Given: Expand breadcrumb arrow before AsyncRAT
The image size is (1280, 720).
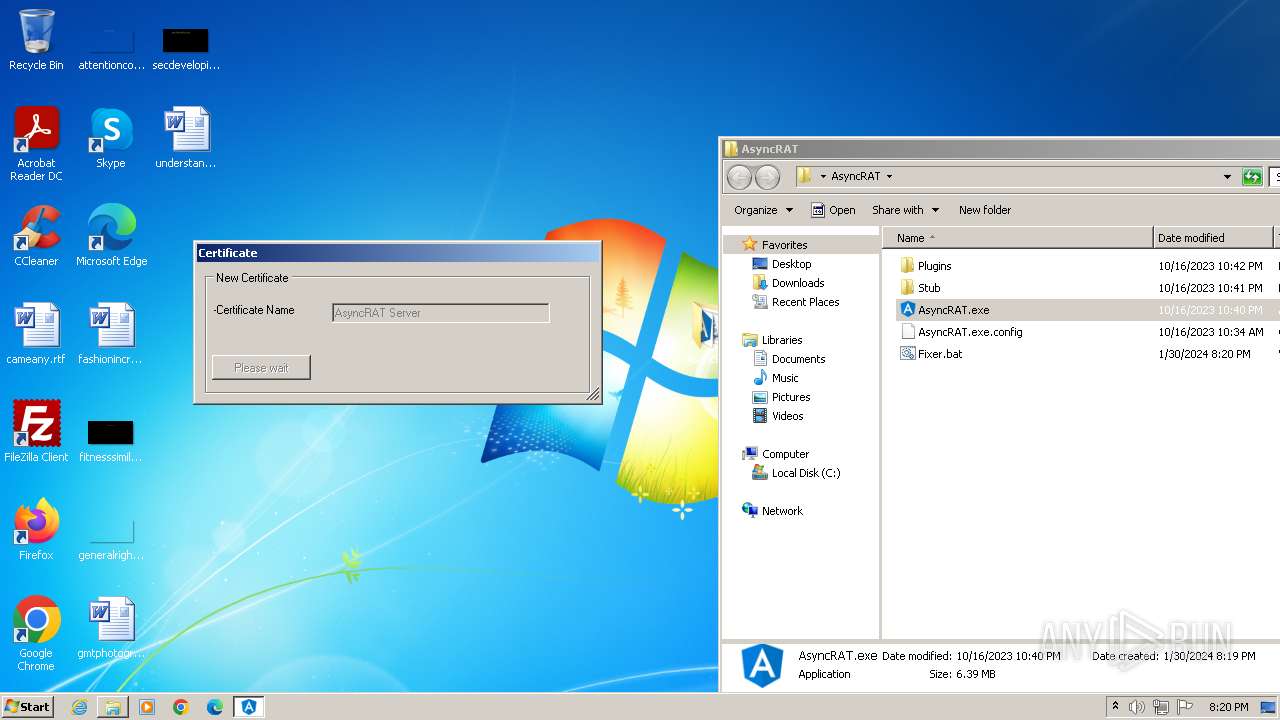Looking at the screenshot, I should click(x=823, y=177).
